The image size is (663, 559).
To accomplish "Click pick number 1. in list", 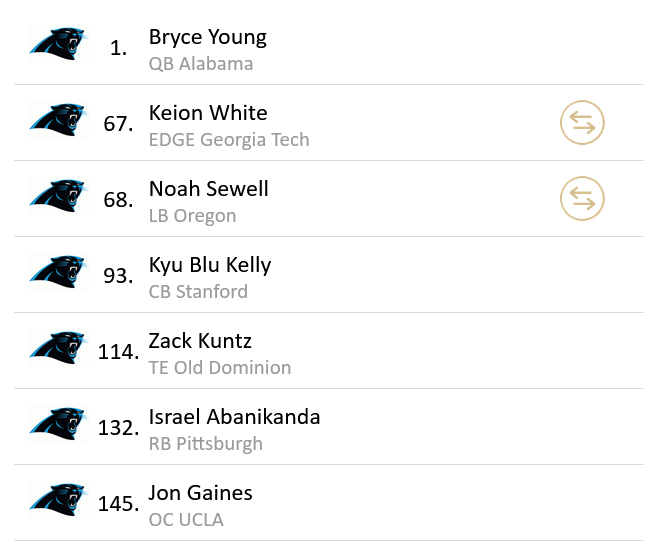I will pyautogui.click(x=118, y=48).
